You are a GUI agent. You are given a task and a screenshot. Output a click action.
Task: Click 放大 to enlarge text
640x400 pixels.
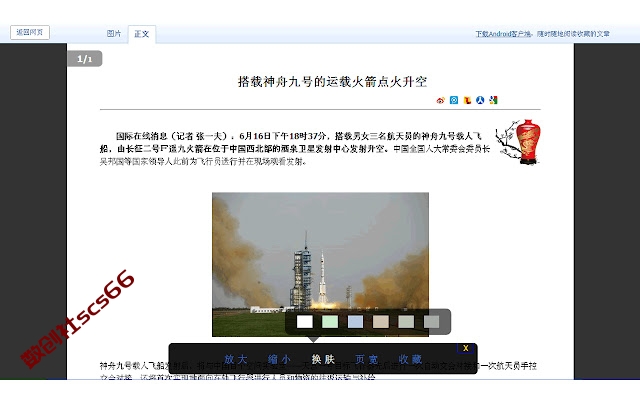click(236, 359)
